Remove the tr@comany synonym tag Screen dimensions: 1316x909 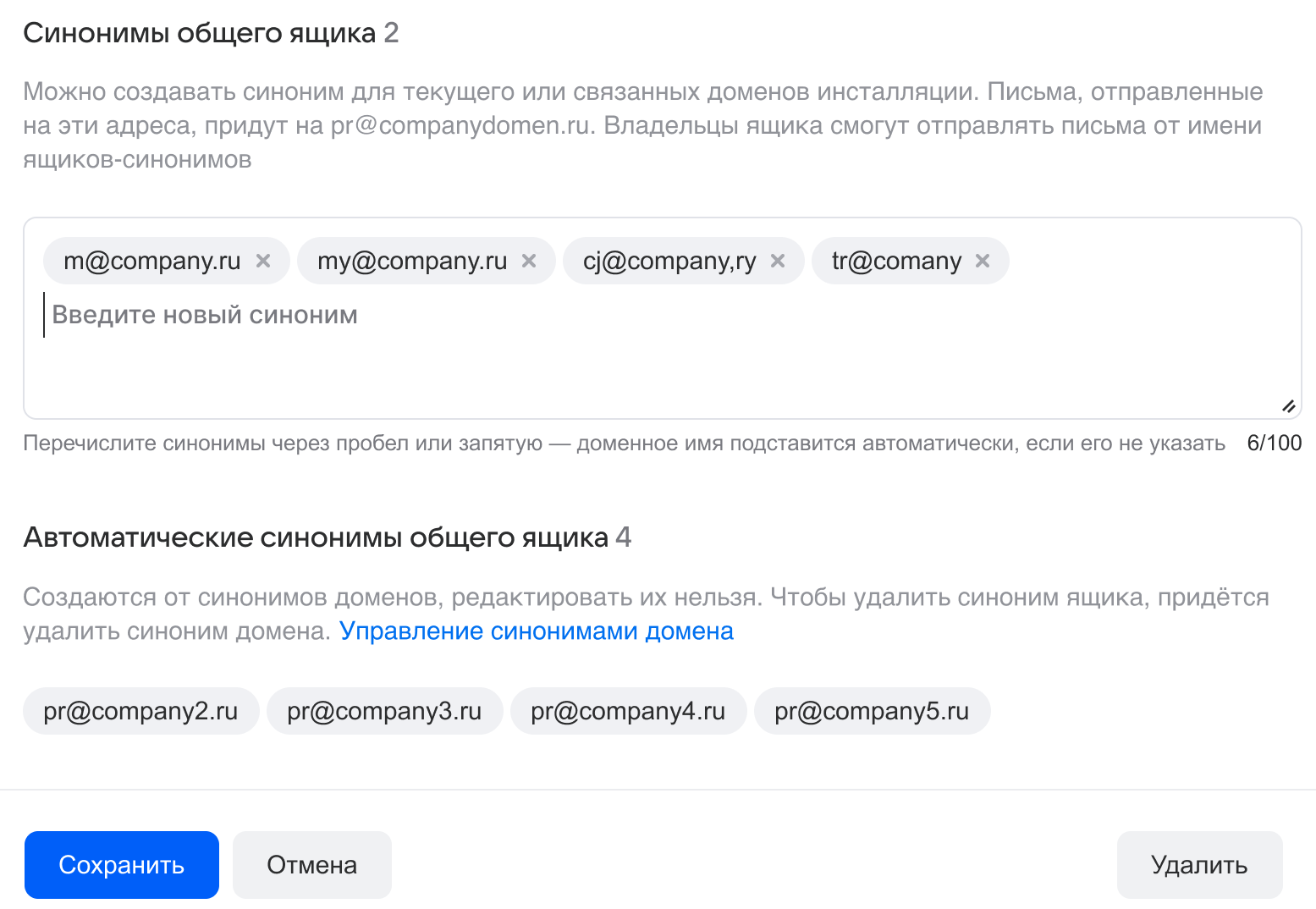[x=983, y=261]
